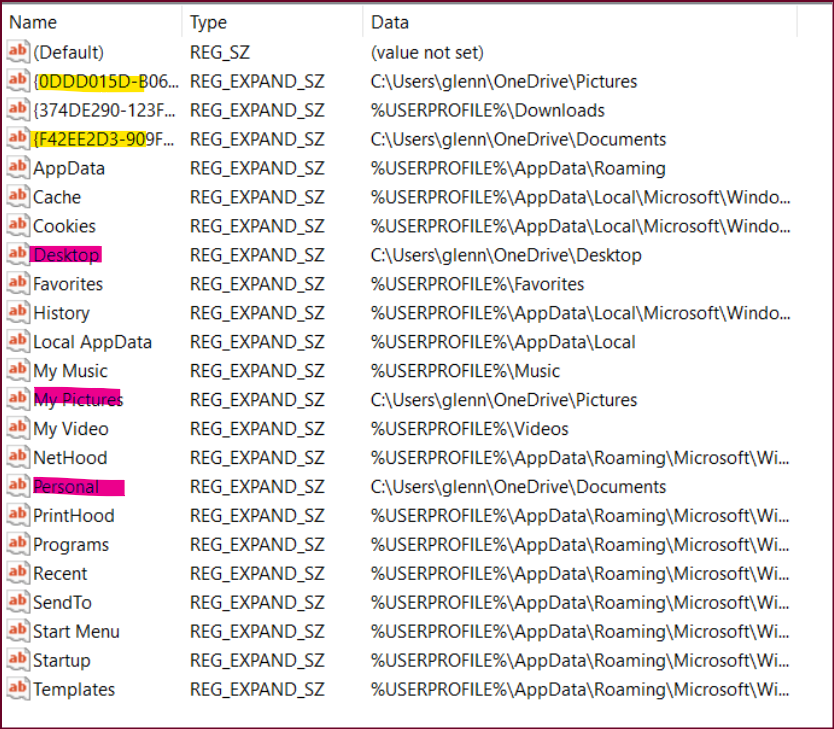Sort entries by clicking the Name column header

(x=90, y=21)
